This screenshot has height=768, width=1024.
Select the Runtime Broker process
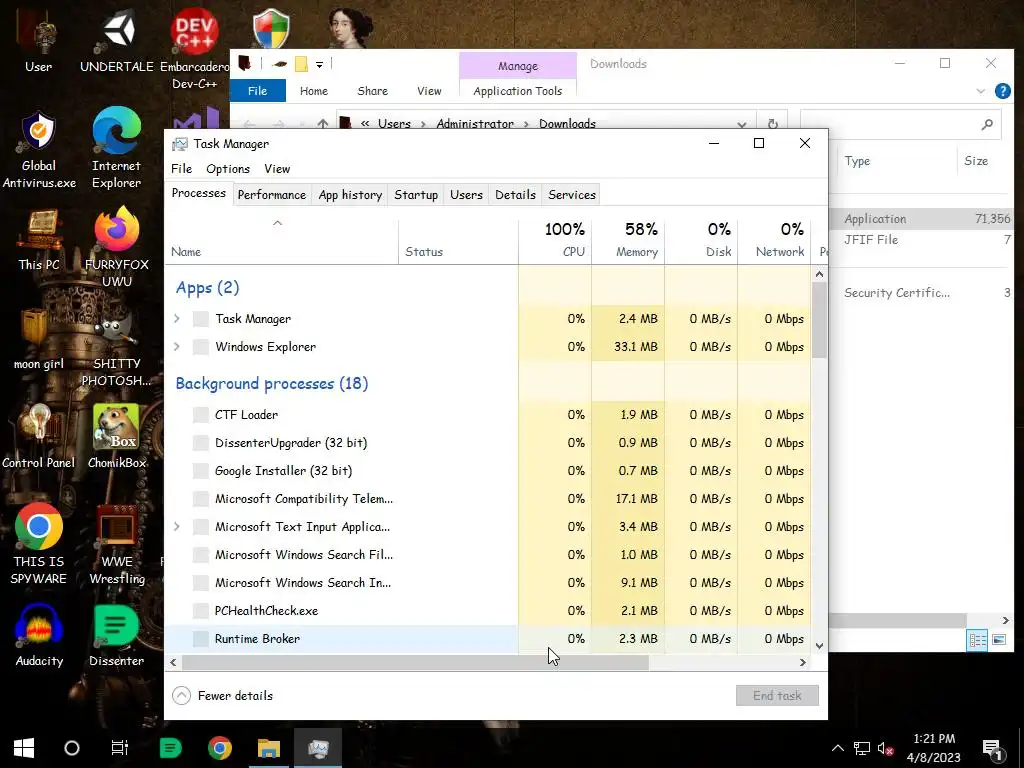point(488,639)
